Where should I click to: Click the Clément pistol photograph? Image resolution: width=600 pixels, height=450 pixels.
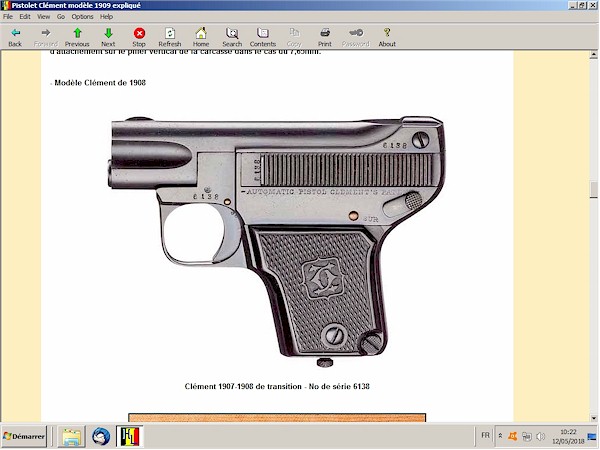(x=276, y=241)
